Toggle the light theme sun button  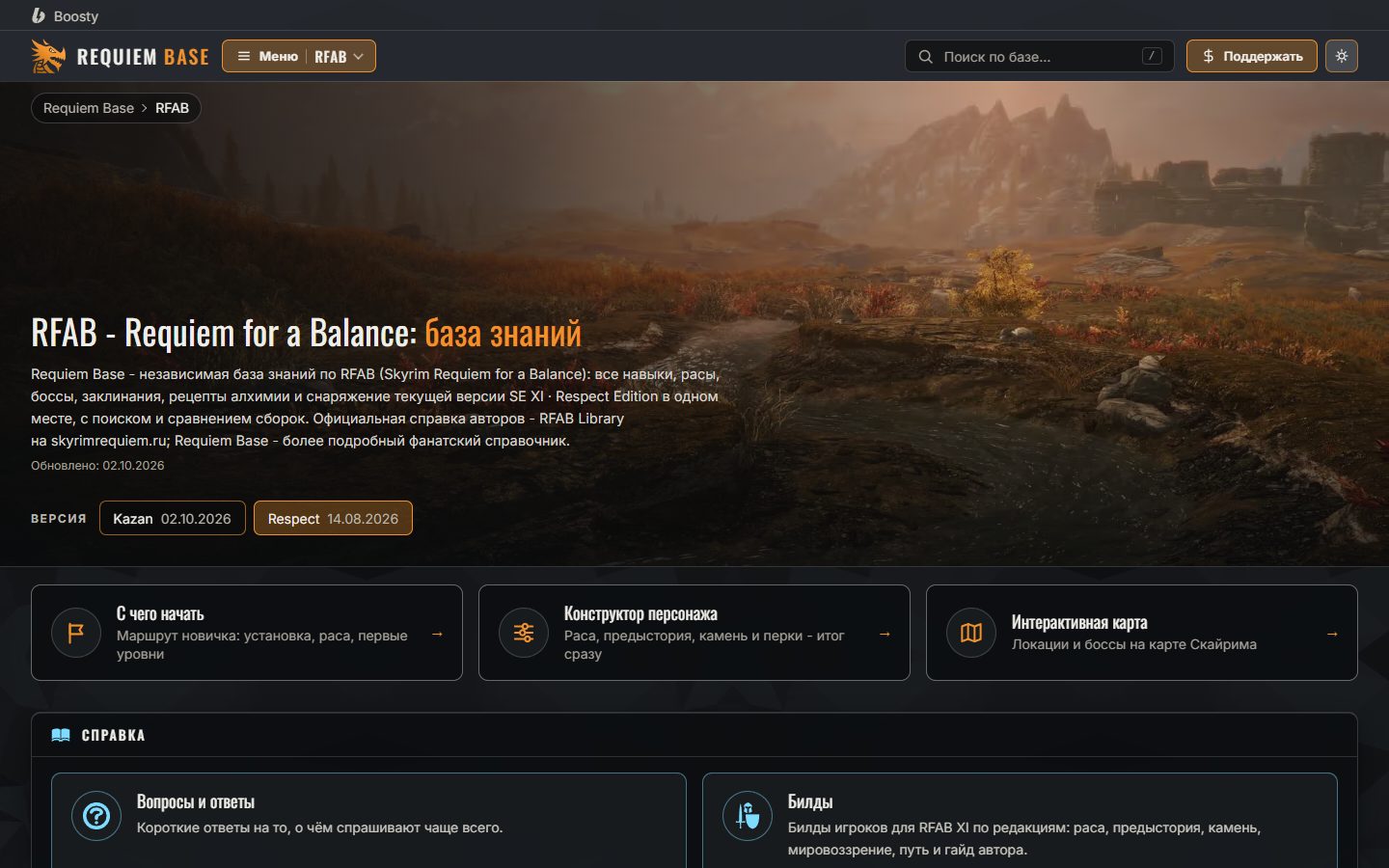(1342, 56)
